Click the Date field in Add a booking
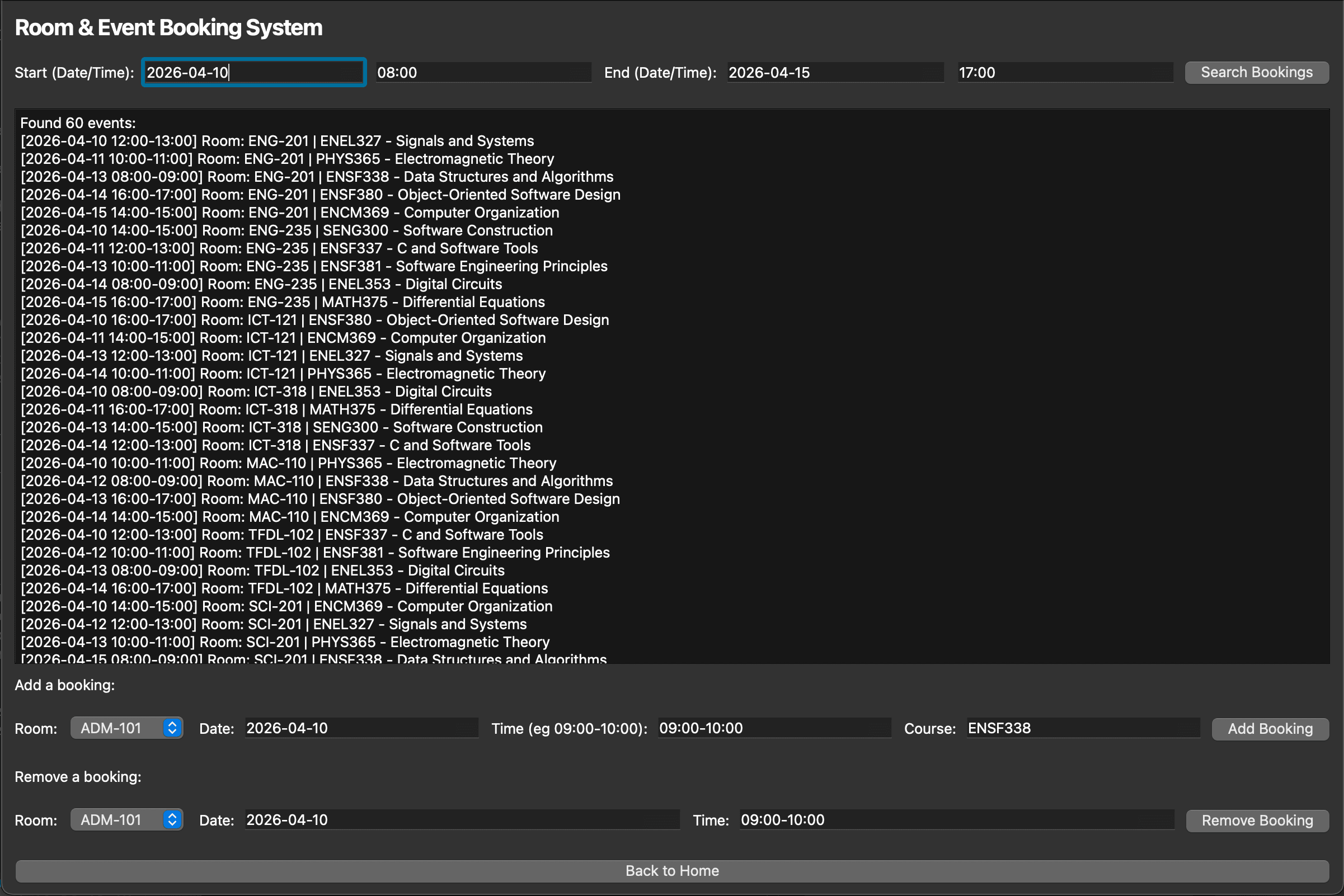This screenshot has height=896, width=1344. point(362,728)
